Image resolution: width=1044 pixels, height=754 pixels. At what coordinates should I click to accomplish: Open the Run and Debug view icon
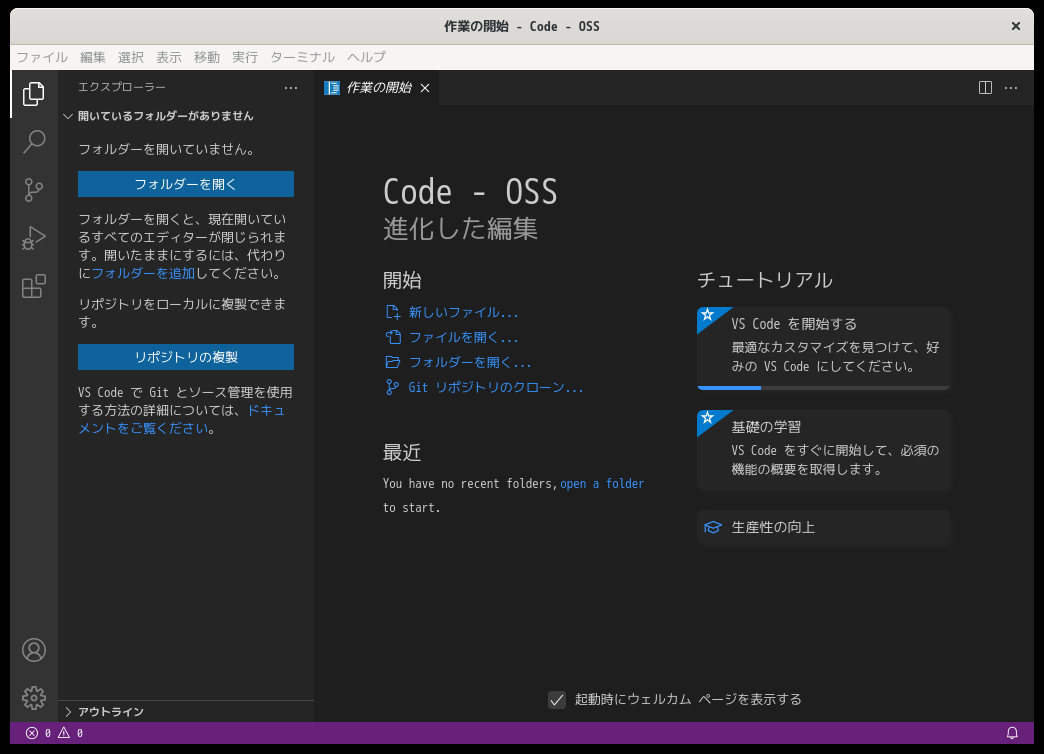point(34,238)
